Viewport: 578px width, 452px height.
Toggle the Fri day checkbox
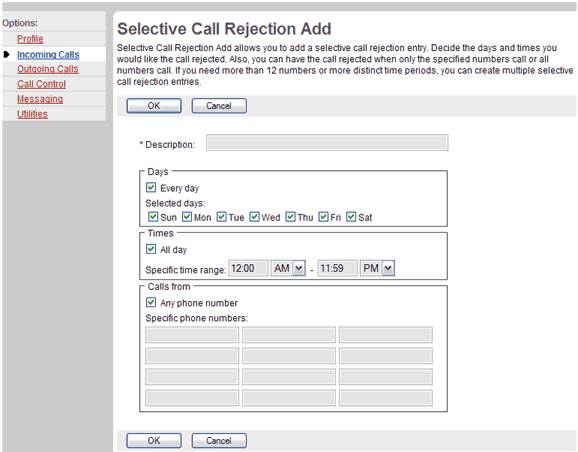323,216
